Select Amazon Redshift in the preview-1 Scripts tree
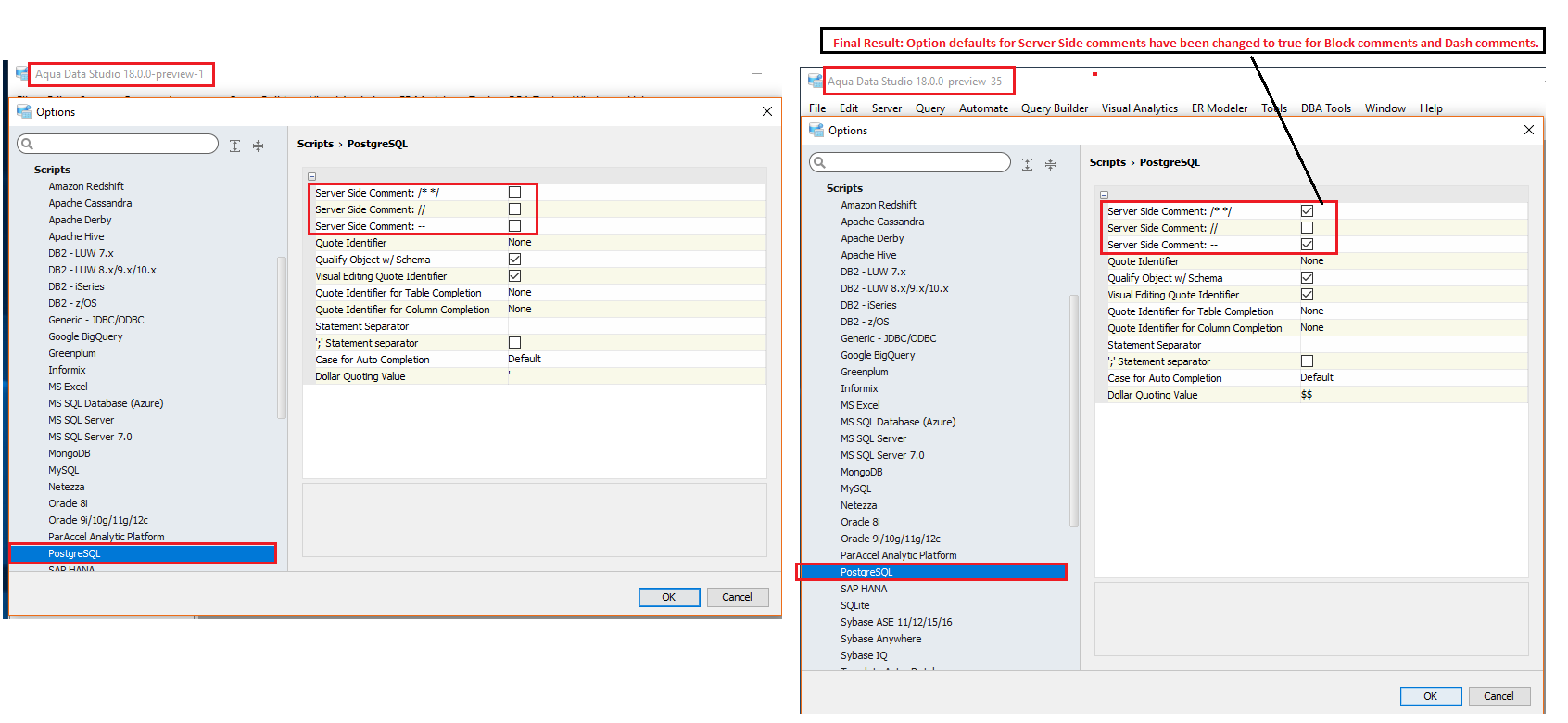Viewport: 1568px width, 723px height. [86, 186]
